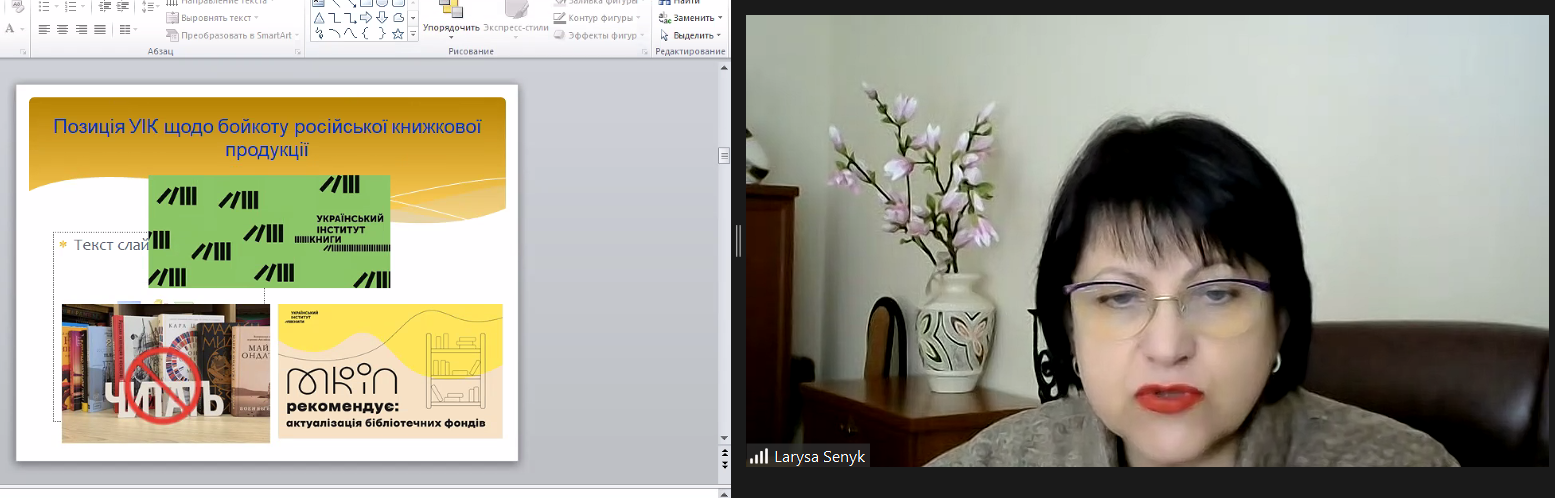1555x498 pixels.
Task: Open the Абзац dialog launcher
Action: pyautogui.click(x=298, y=51)
